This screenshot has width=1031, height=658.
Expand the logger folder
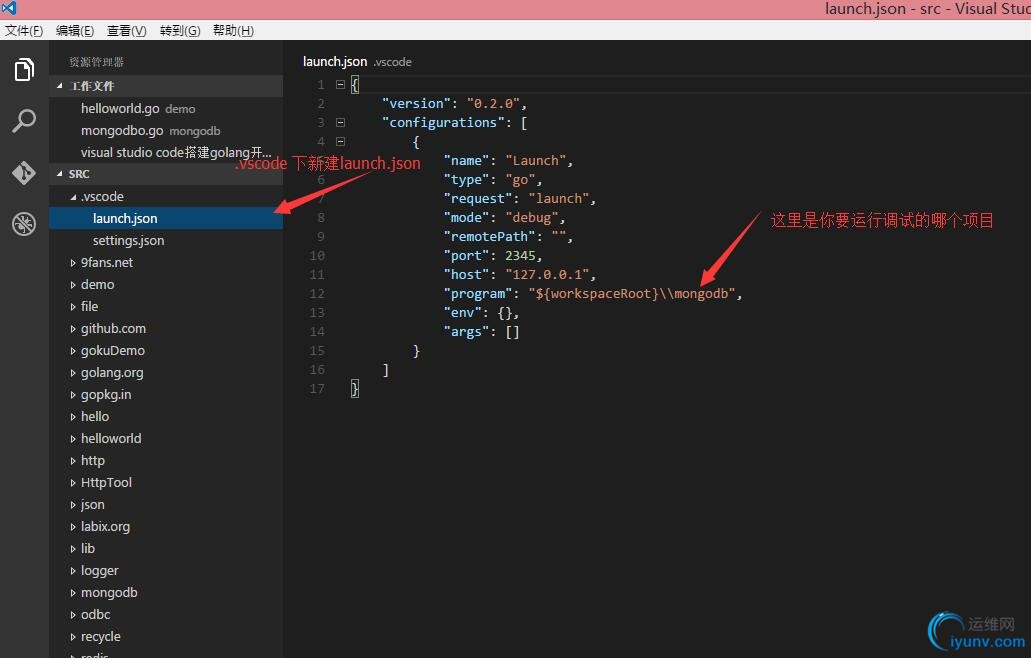[73, 571]
